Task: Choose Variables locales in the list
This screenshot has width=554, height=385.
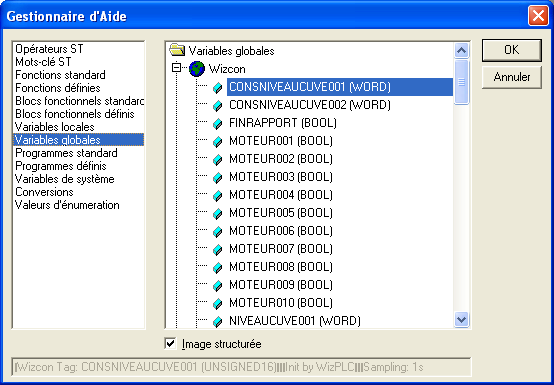Action: [x=55, y=127]
